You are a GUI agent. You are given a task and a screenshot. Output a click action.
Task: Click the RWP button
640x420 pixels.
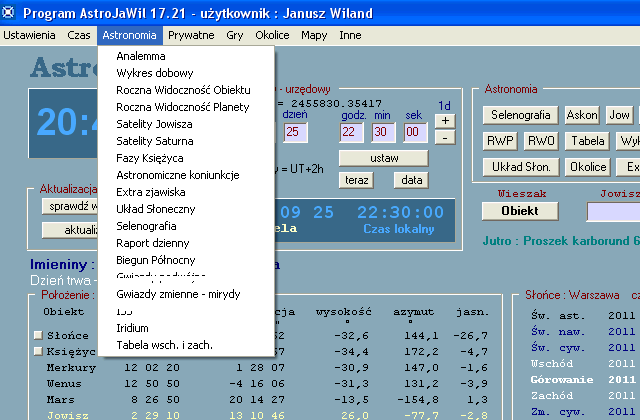(x=500, y=141)
